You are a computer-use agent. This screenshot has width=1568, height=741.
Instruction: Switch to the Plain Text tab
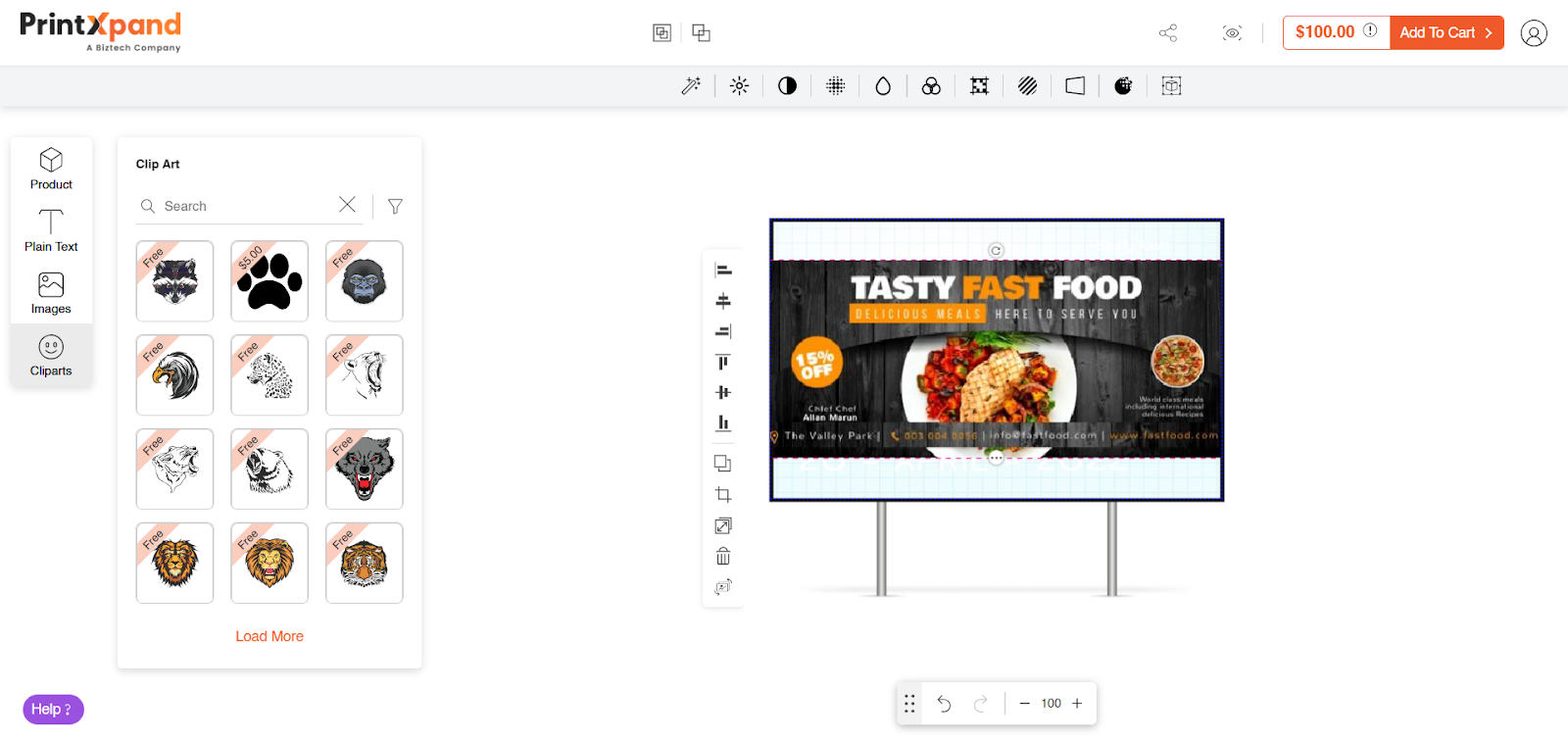pos(51,231)
